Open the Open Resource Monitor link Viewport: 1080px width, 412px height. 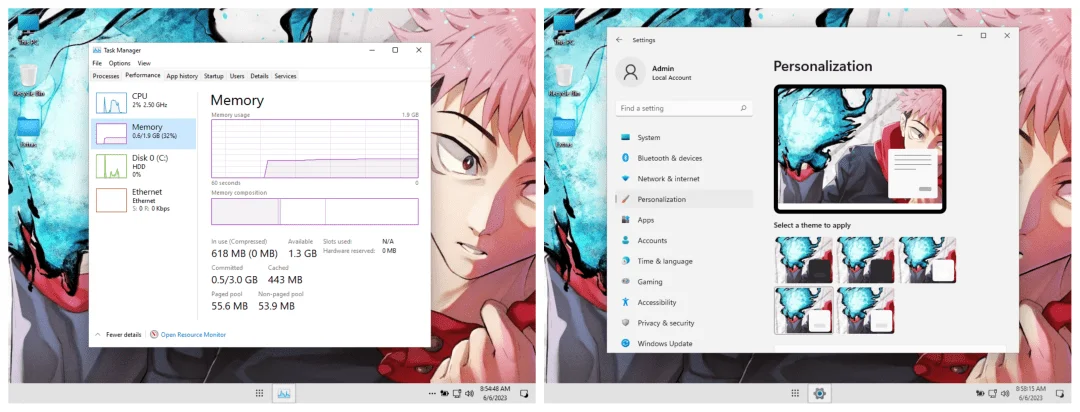pyautogui.click(x=193, y=334)
